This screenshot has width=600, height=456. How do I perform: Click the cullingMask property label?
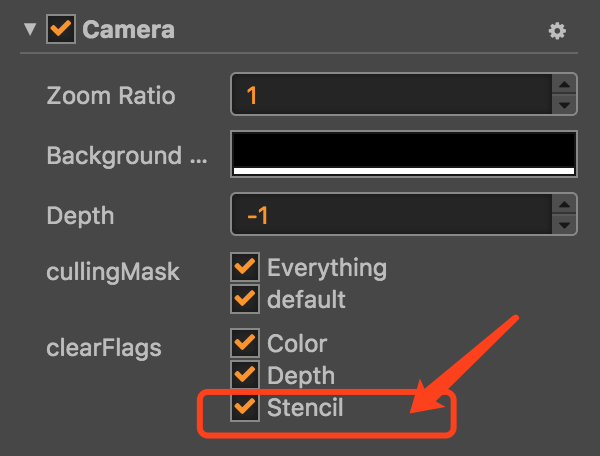[x=113, y=272]
